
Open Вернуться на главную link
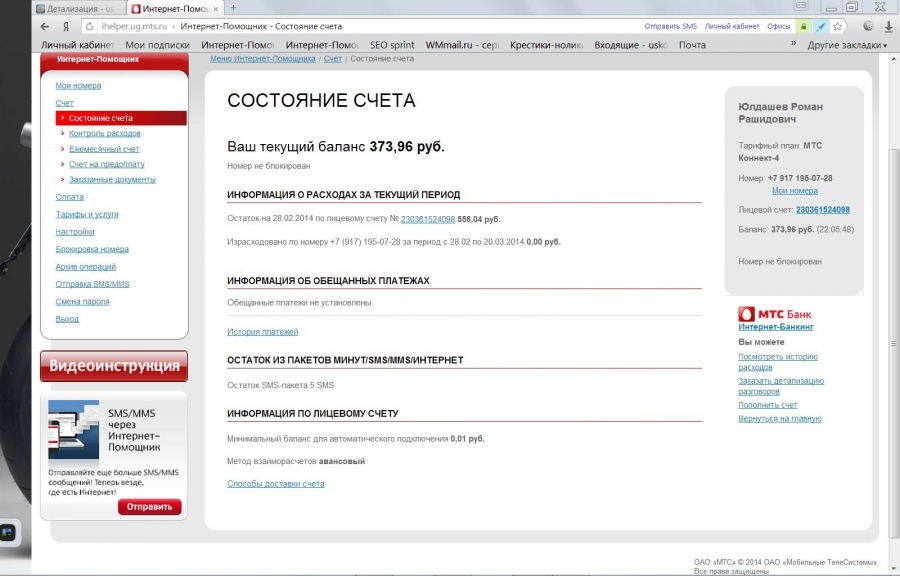point(779,419)
